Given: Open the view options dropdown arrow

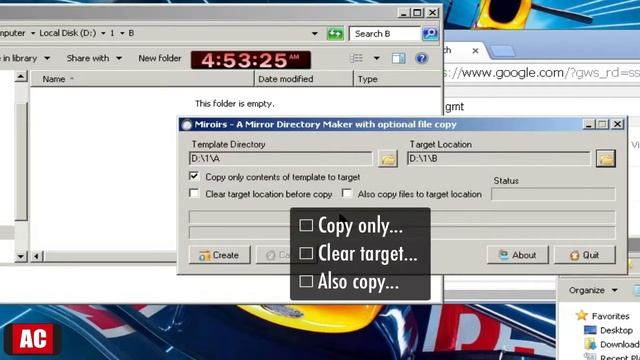Looking at the screenshot, I should 376,58.
